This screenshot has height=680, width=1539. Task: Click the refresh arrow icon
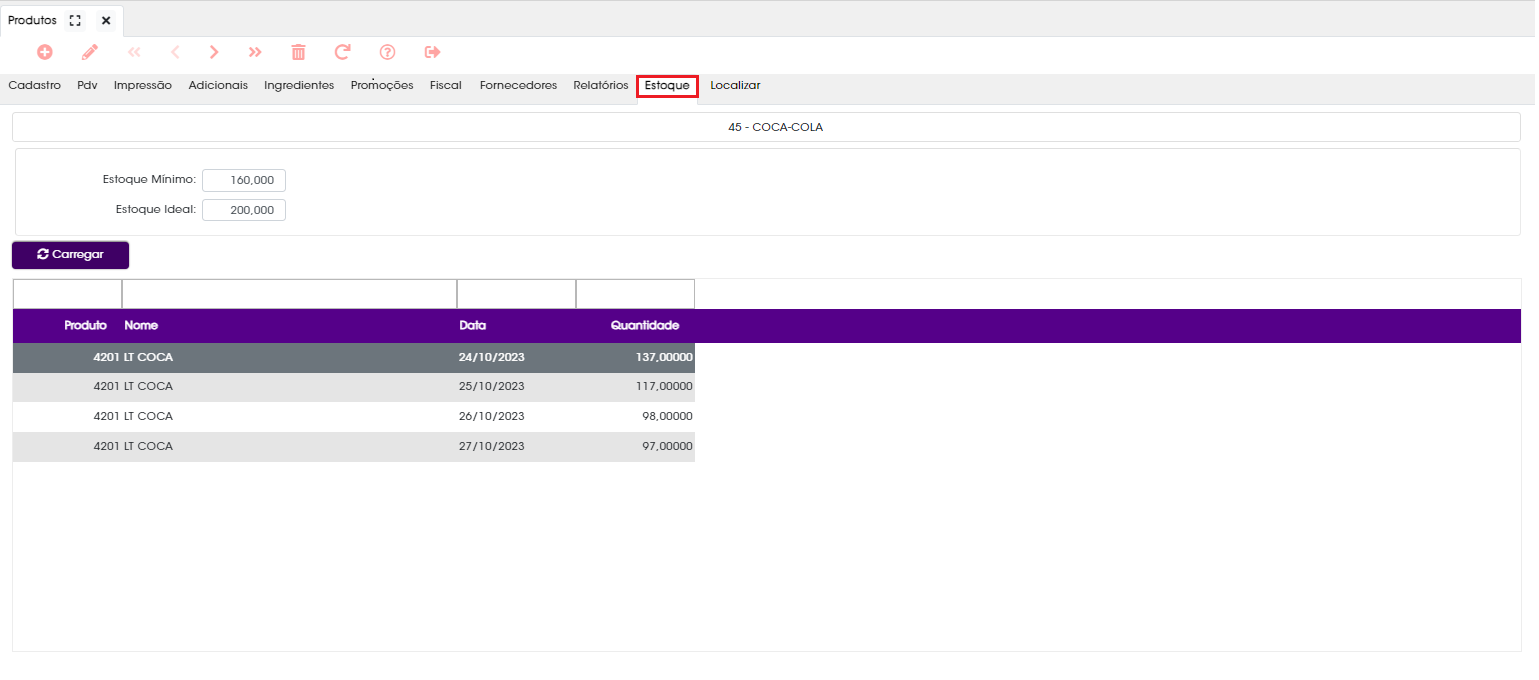pos(343,52)
